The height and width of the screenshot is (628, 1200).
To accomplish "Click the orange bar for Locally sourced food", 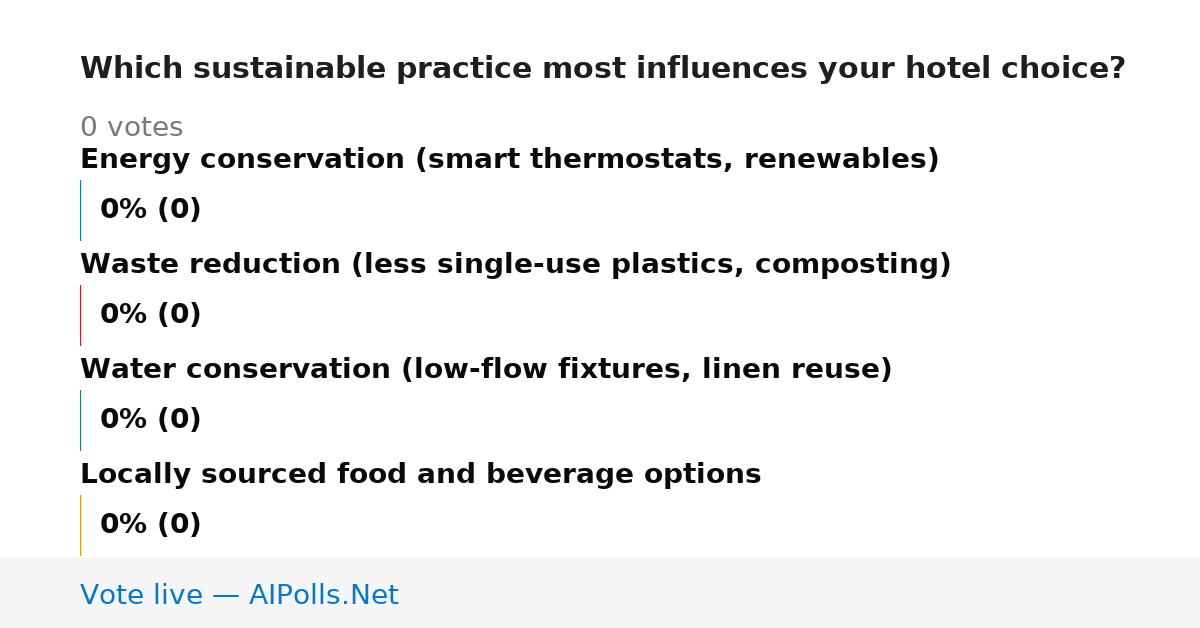I will point(80,525).
